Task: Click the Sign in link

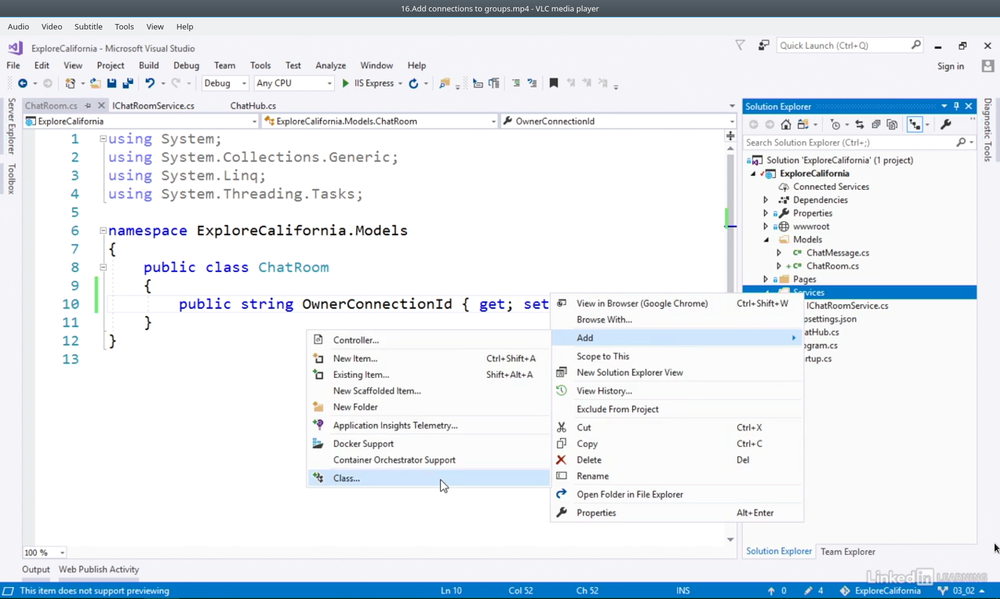Action: tap(950, 66)
